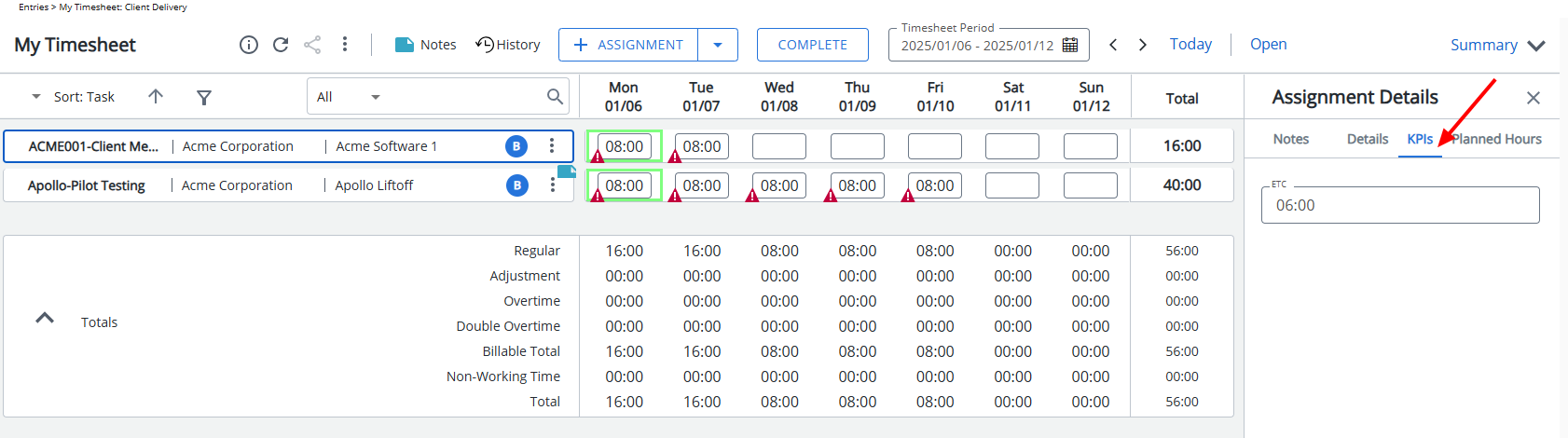Open timesheet History

(x=508, y=45)
